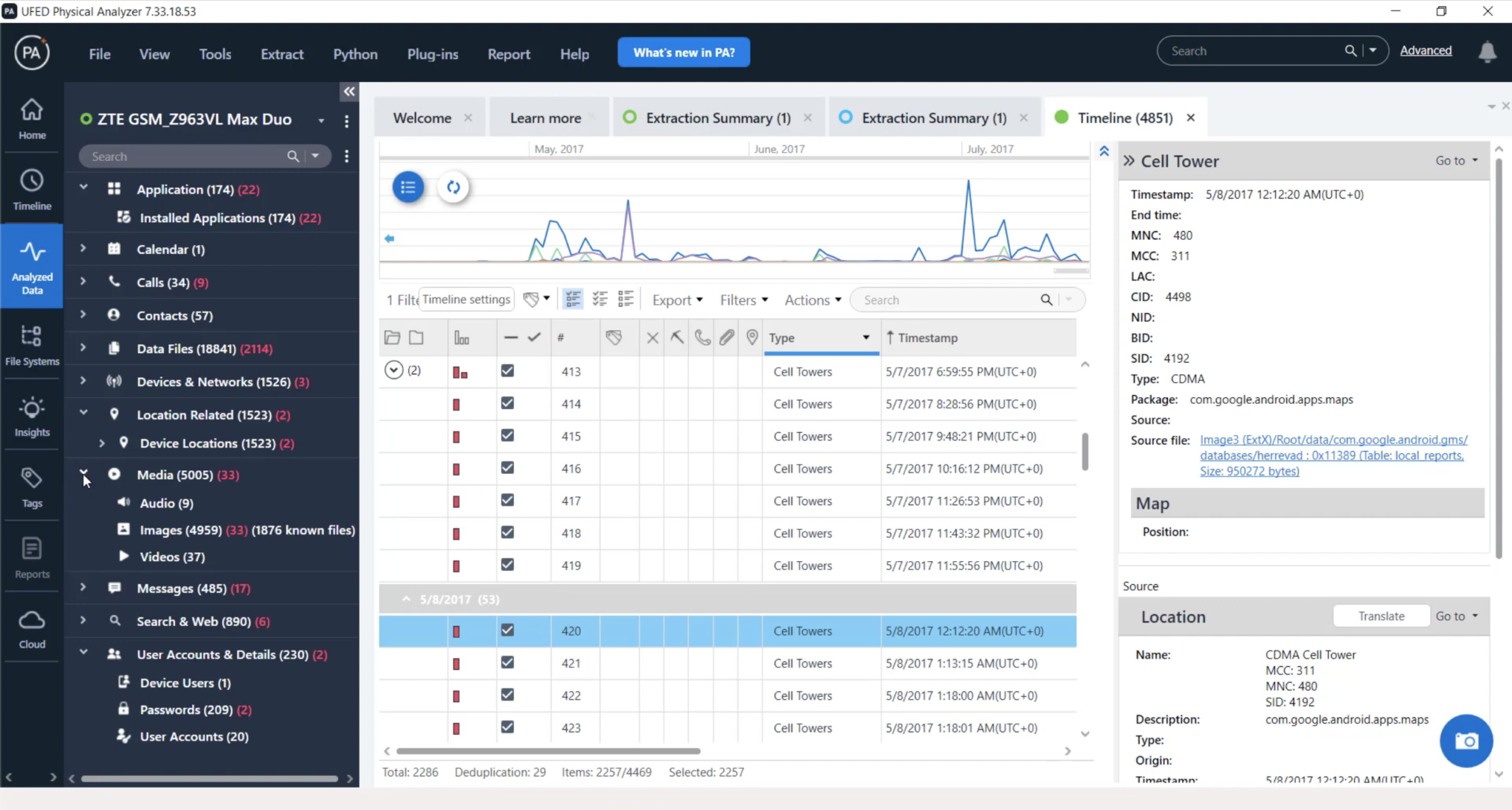Screen dimensions: 1512x810
Task: Open the Timeline view in the sidebar
Action: click(31, 189)
